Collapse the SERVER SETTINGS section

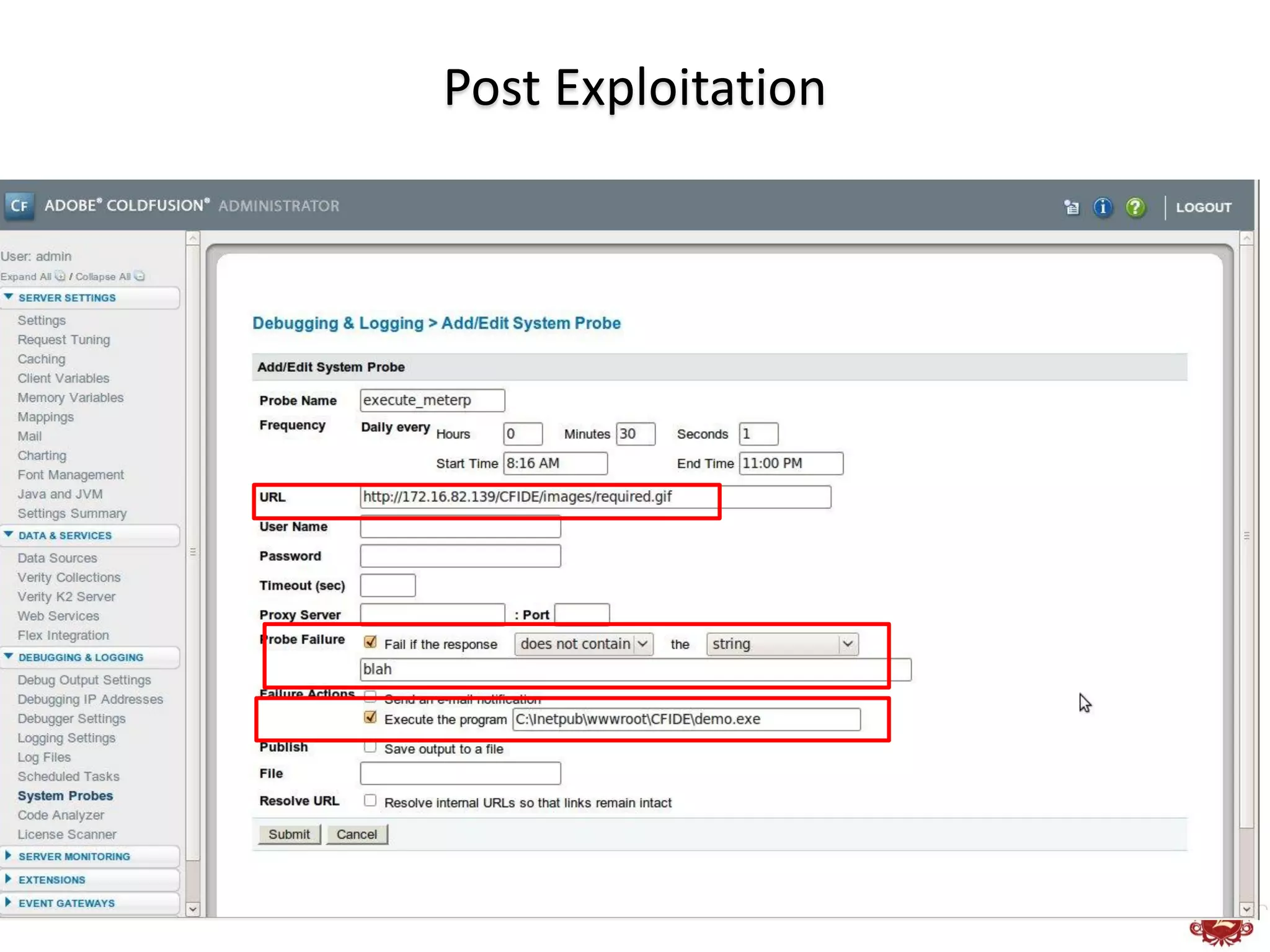(90, 297)
